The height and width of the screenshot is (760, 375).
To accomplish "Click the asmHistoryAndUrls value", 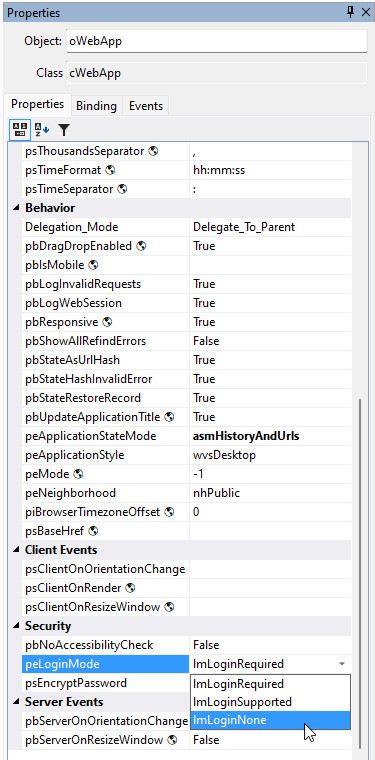I will click(246, 436).
